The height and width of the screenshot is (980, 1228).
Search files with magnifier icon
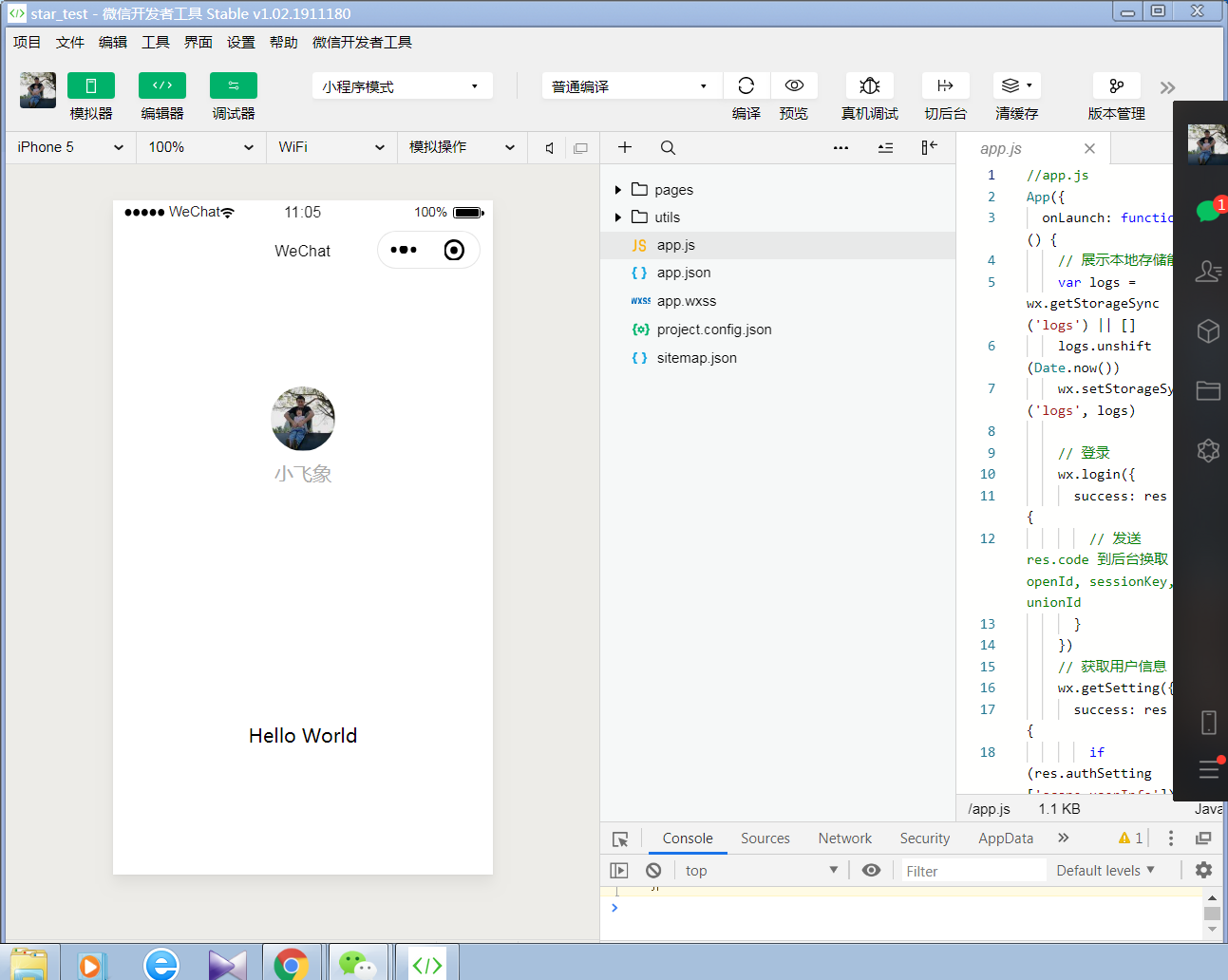pyautogui.click(x=669, y=147)
